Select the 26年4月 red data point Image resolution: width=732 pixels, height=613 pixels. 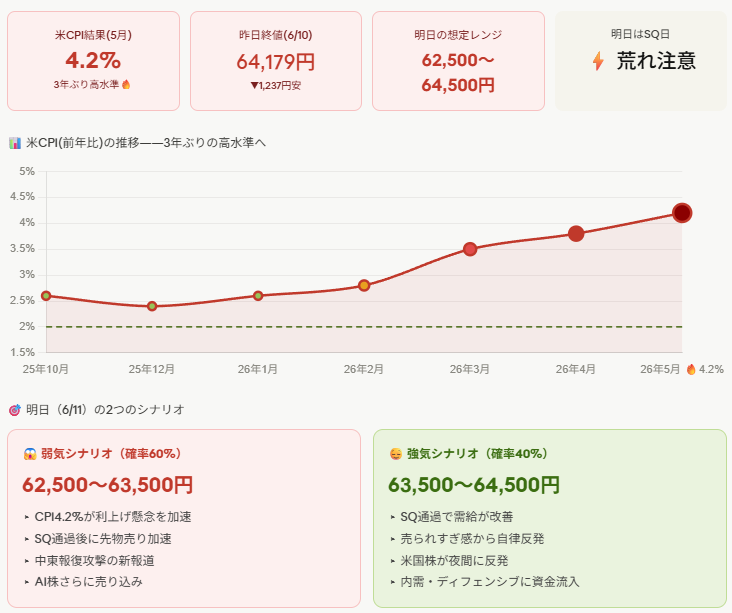click(576, 233)
